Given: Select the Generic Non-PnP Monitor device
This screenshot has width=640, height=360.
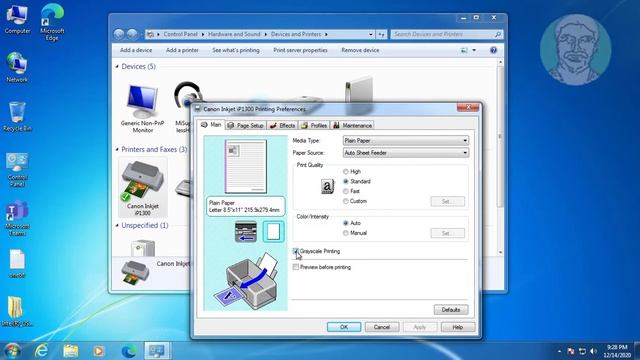Looking at the screenshot, I should (x=142, y=109).
